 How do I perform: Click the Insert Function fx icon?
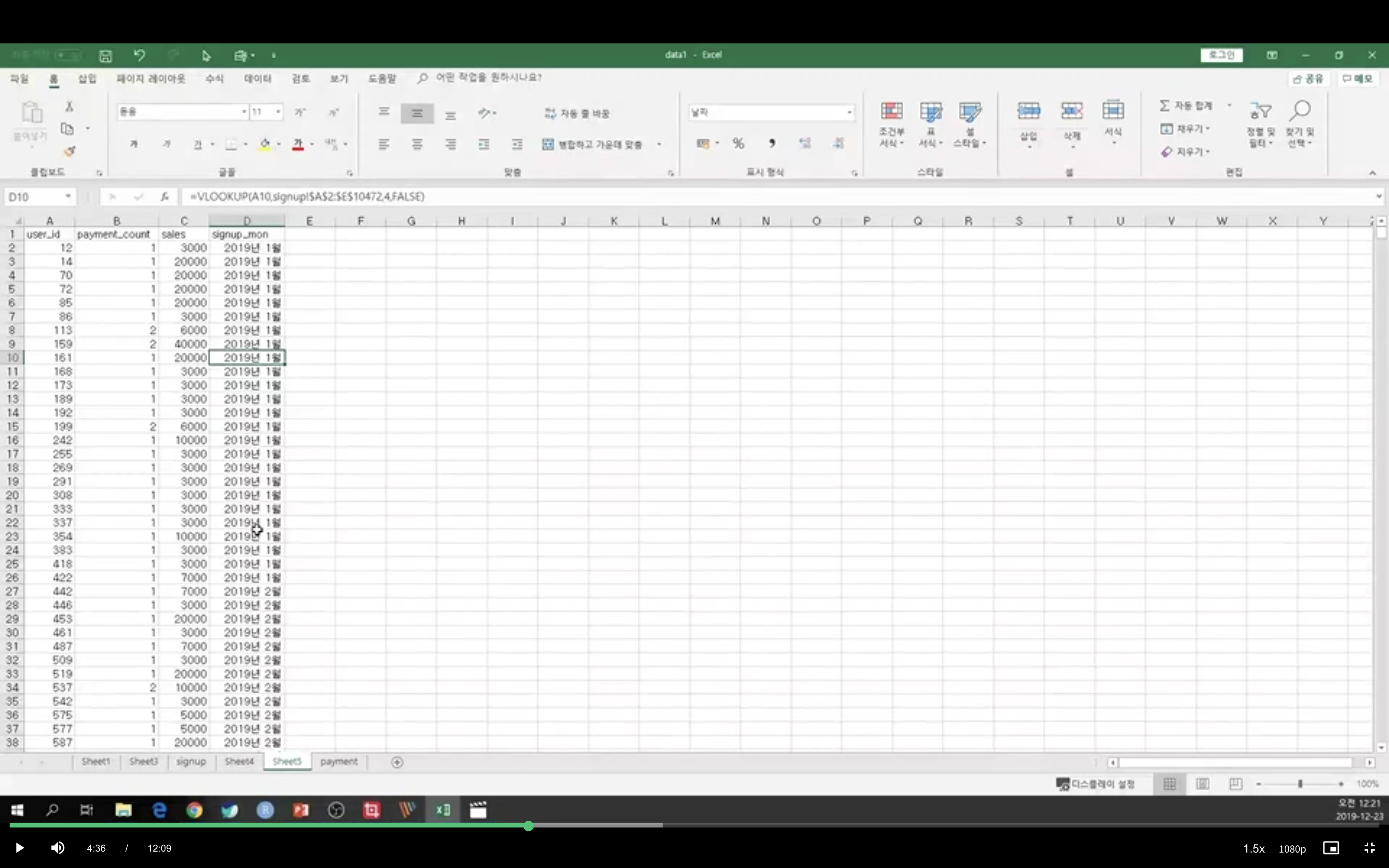[x=165, y=197]
